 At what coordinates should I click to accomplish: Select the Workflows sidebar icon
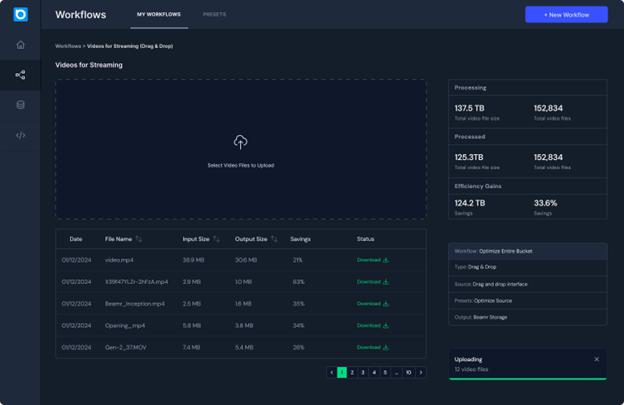(x=20, y=75)
